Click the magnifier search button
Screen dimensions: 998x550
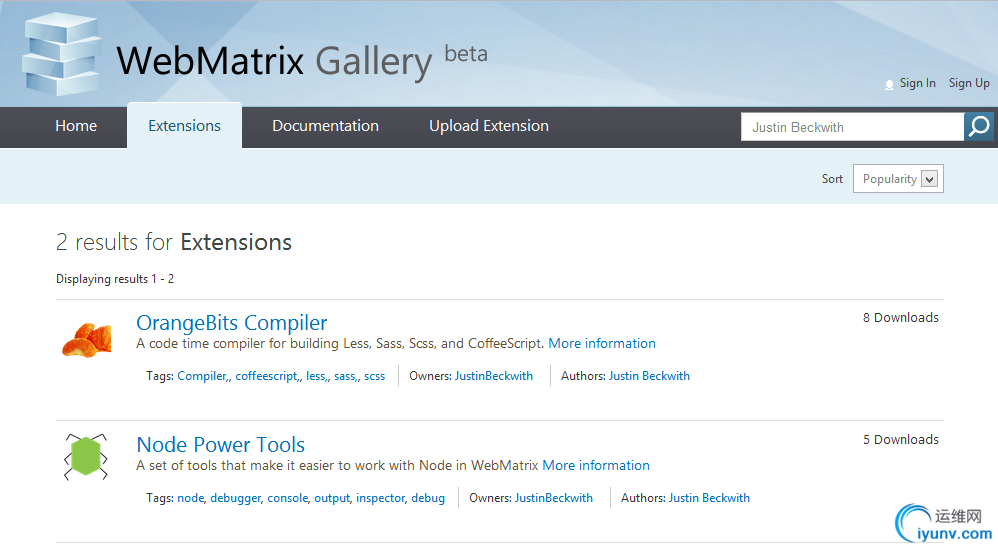pos(978,127)
